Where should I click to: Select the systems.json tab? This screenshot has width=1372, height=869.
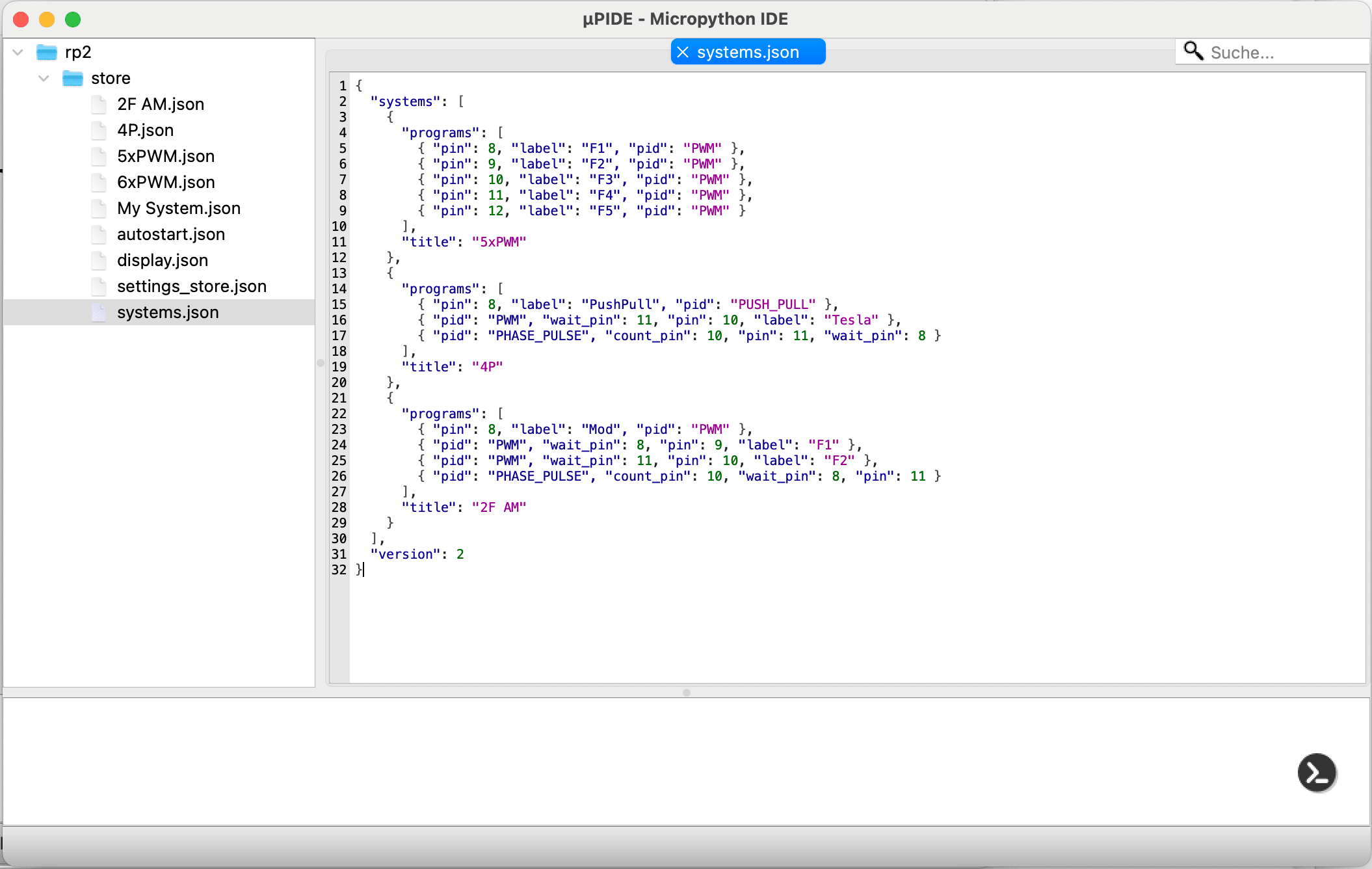[x=754, y=51]
